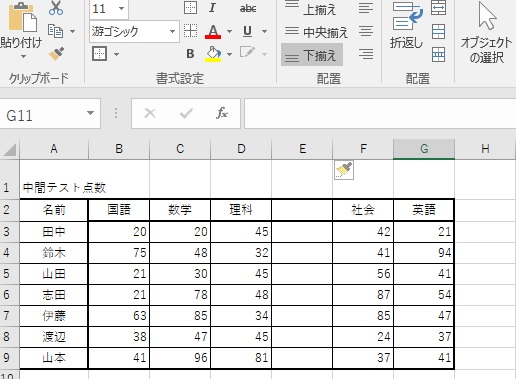
Task: Open the 游ゴシック font name dropdown
Action: pos(172,32)
